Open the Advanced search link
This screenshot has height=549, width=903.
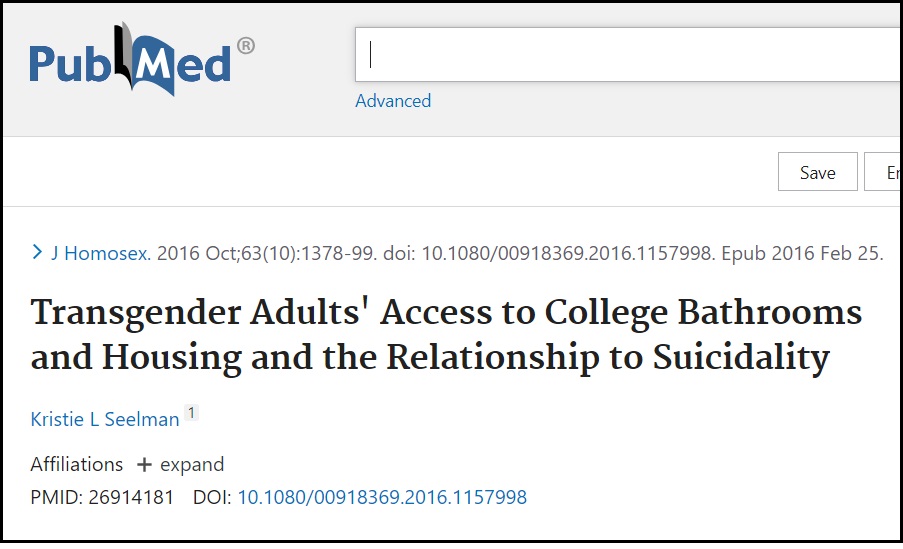(393, 101)
